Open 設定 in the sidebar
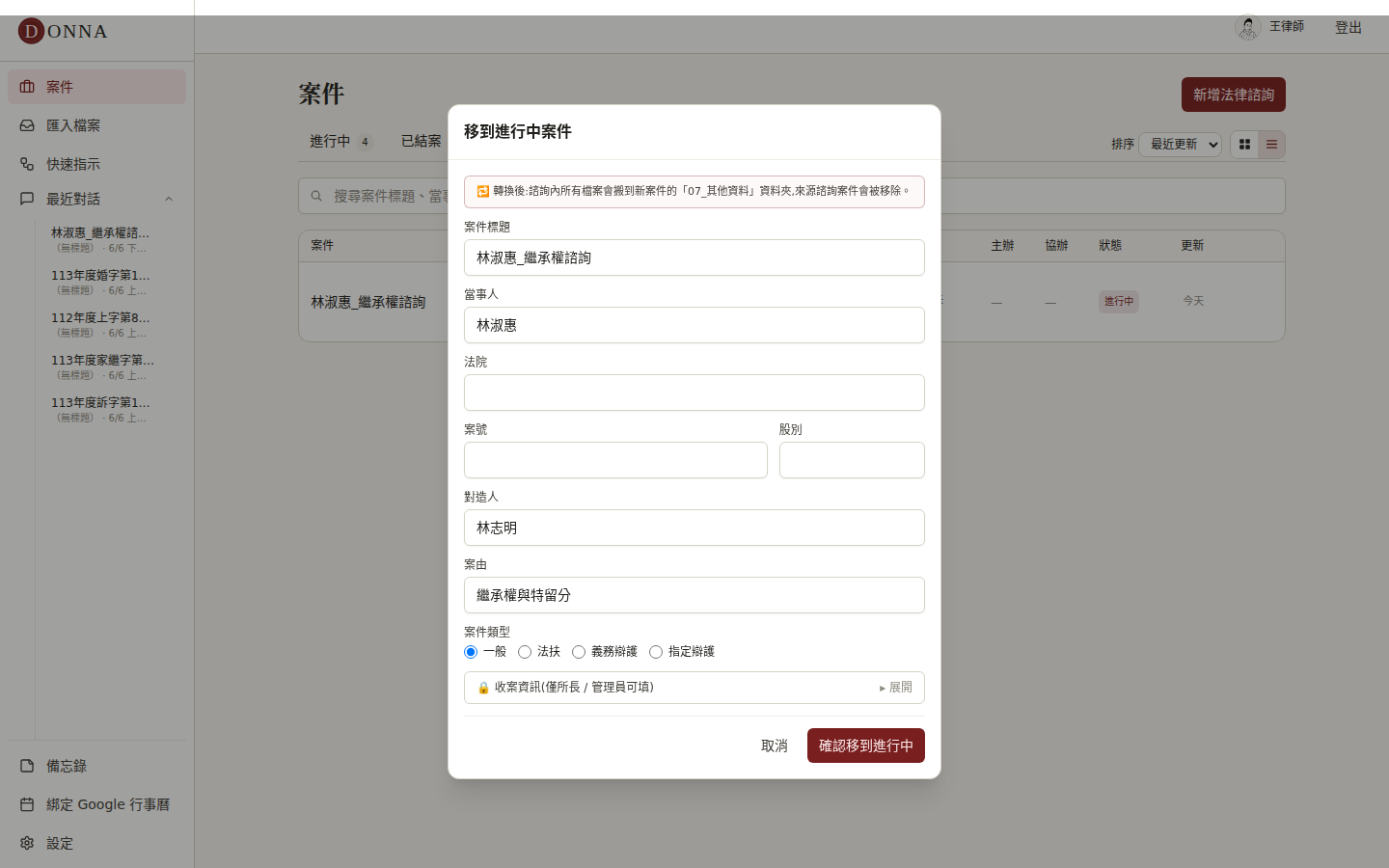This screenshot has height=868, width=1389. tap(96, 843)
